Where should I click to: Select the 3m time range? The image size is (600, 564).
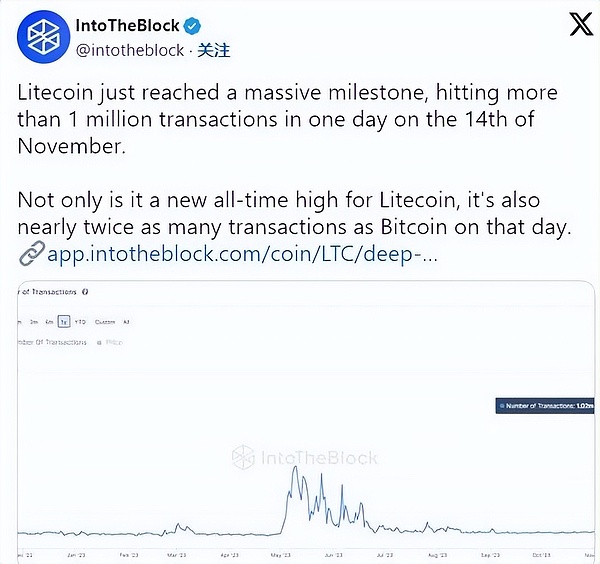33,322
